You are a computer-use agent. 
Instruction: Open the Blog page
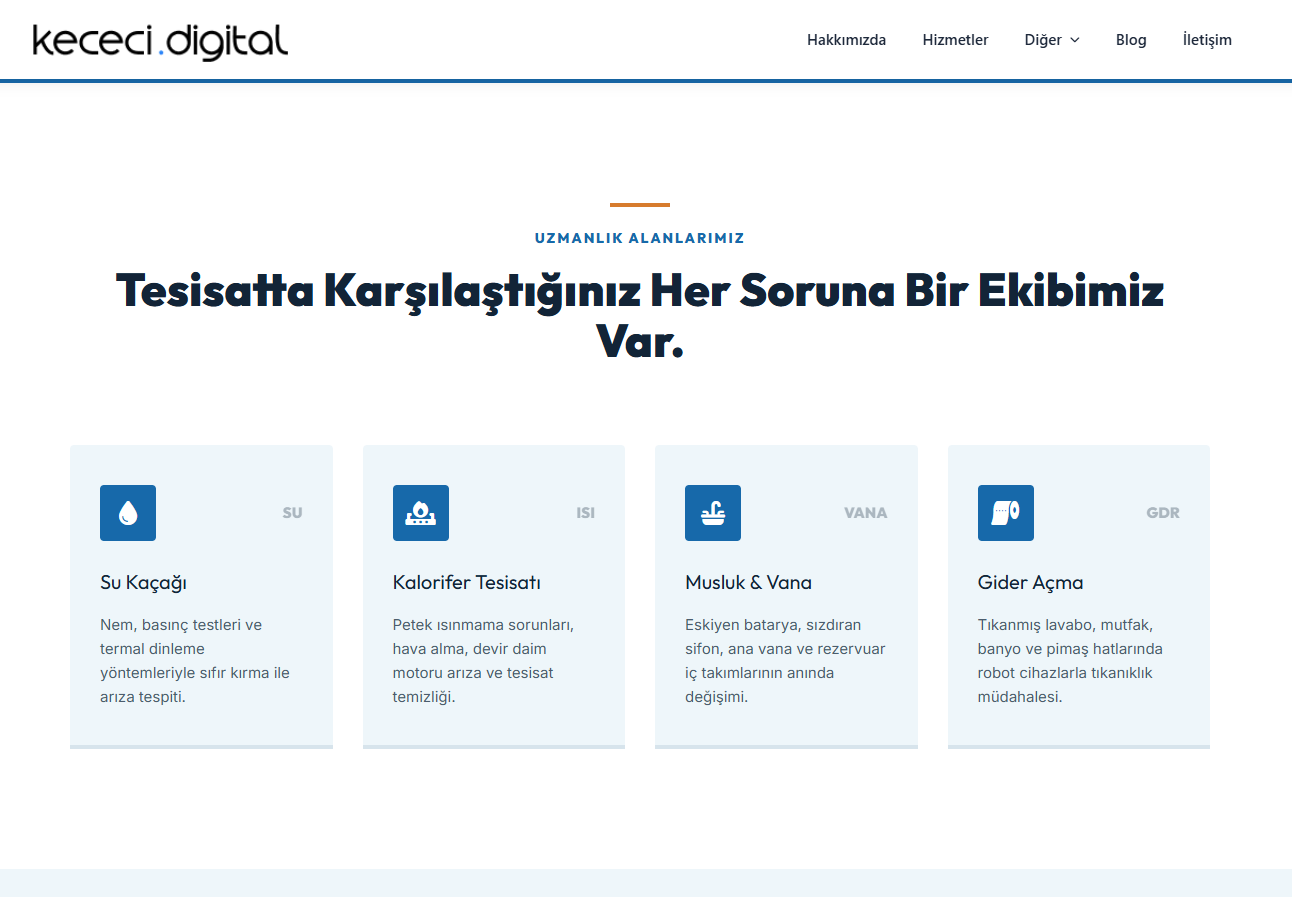click(1131, 40)
